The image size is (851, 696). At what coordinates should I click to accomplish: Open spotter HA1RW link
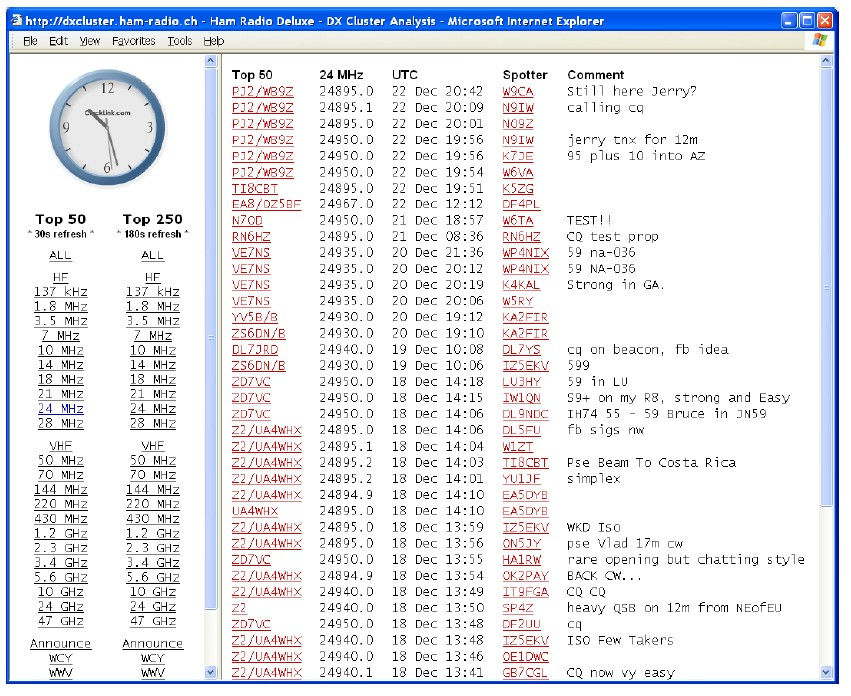coord(521,559)
